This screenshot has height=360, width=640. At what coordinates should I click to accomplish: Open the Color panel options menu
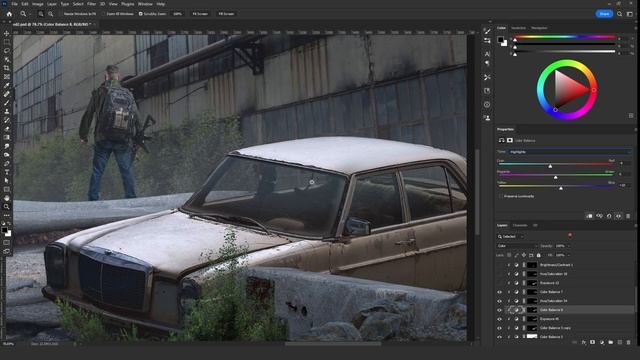point(635,28)
